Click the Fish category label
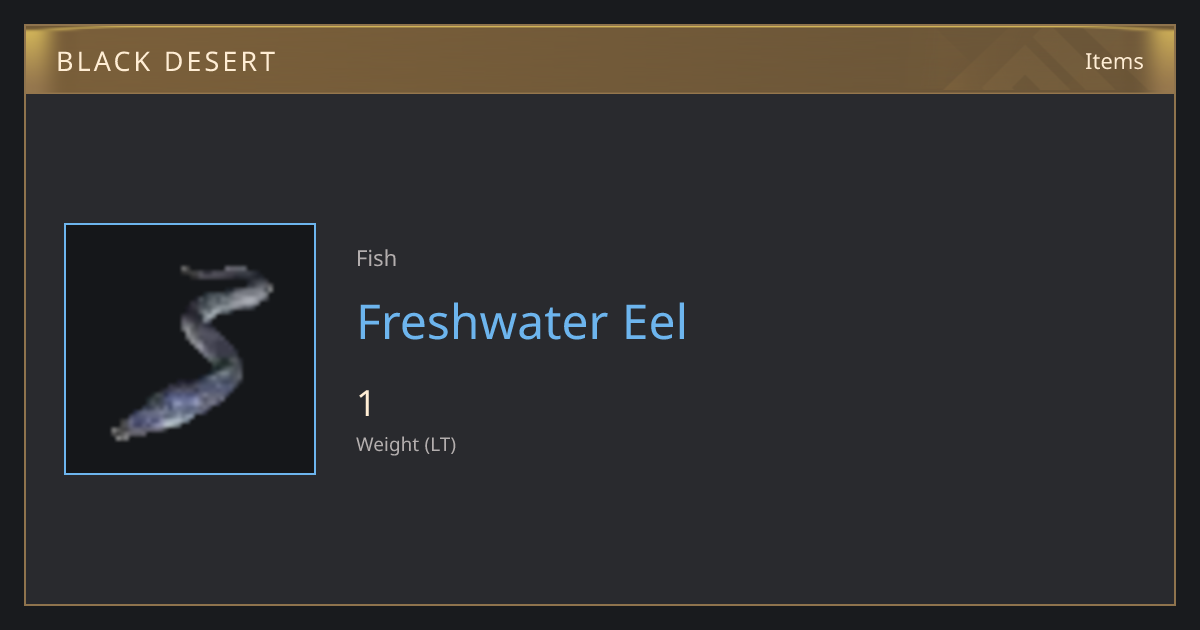This screenshot has width=1200, height=630. pos(376,258)
